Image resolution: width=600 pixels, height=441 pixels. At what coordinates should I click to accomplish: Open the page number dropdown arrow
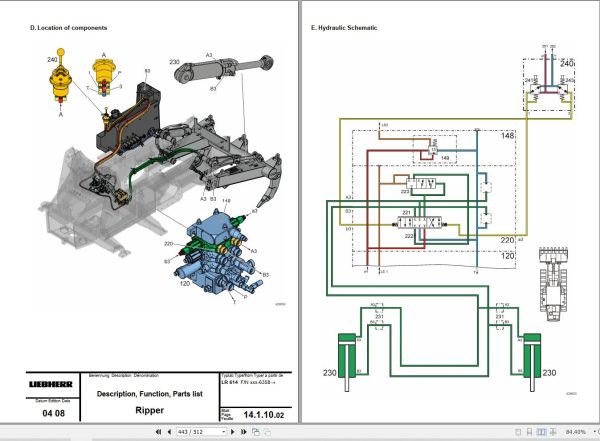(x=224, y=432)
